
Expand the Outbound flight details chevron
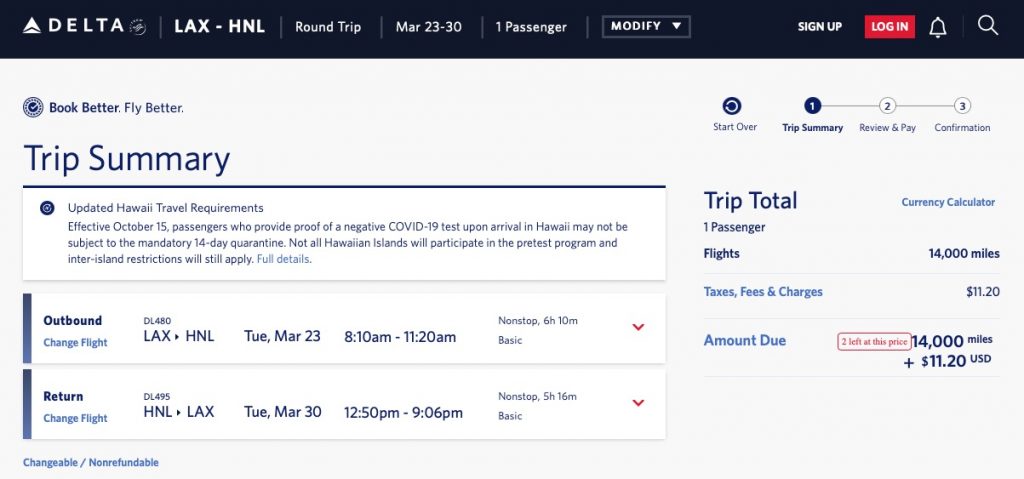click(639, 327)
